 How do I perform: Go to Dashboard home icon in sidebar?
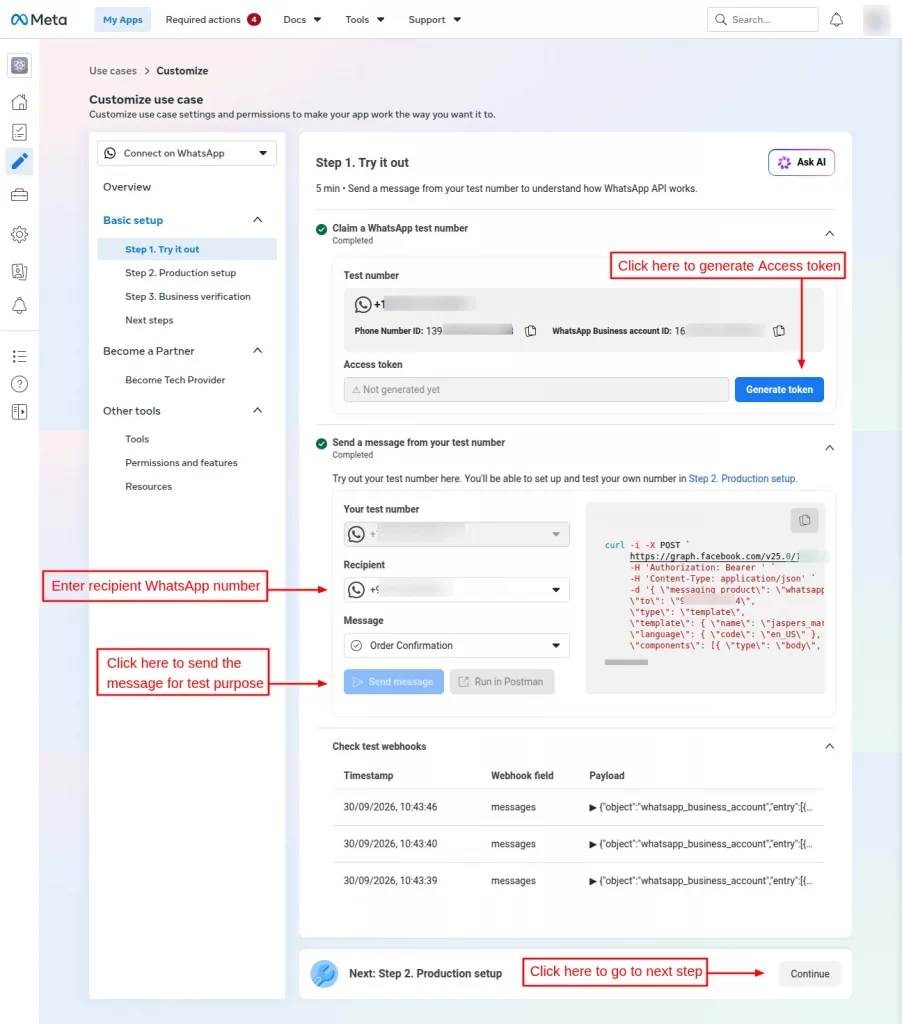tap(20, 102)
